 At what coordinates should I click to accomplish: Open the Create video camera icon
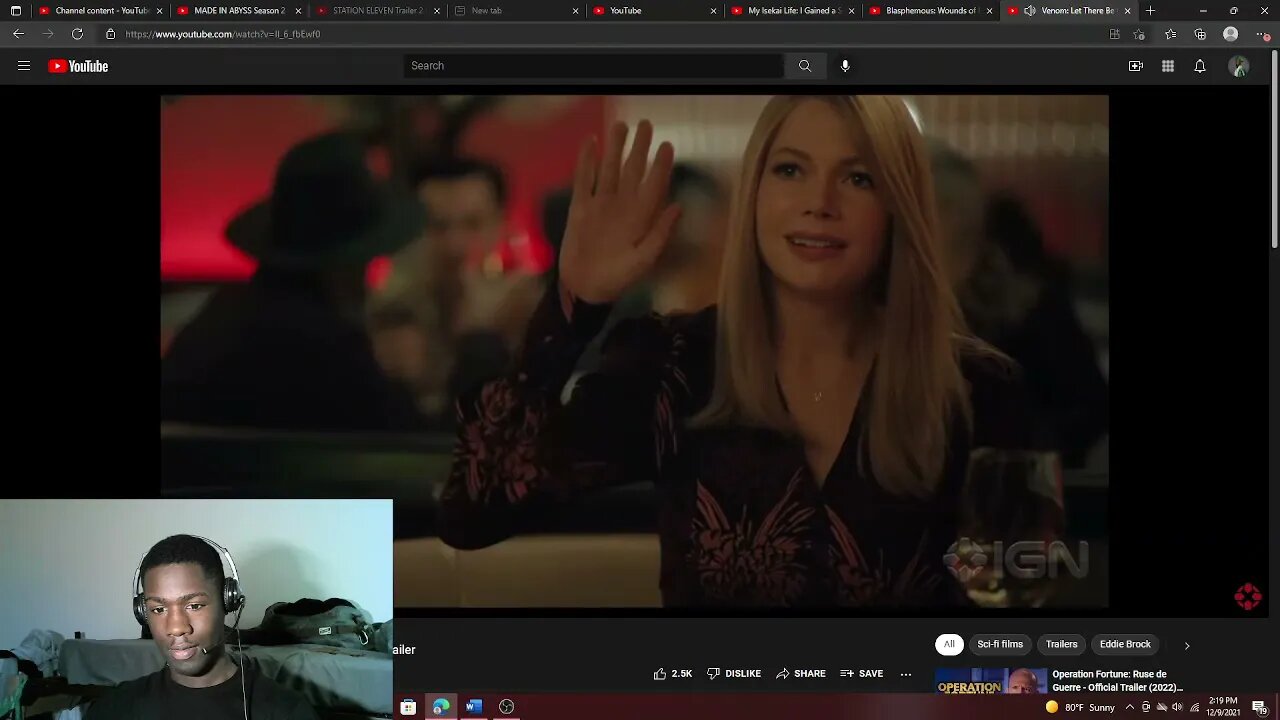point(1136,66)
